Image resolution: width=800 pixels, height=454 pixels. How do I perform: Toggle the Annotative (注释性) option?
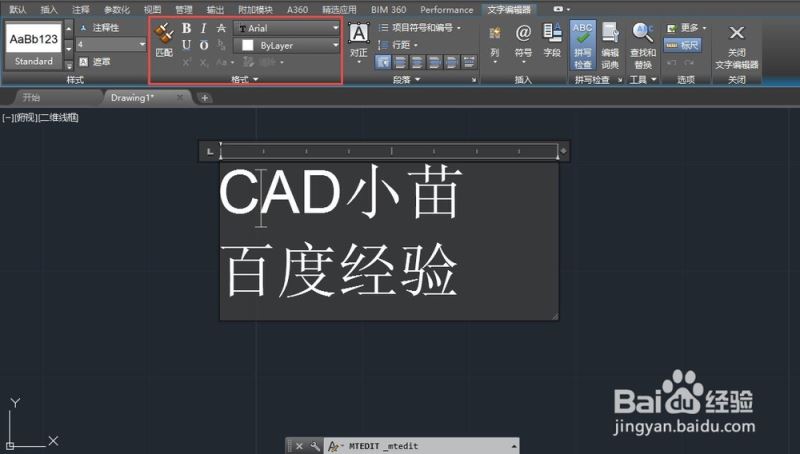coord(100,28)
